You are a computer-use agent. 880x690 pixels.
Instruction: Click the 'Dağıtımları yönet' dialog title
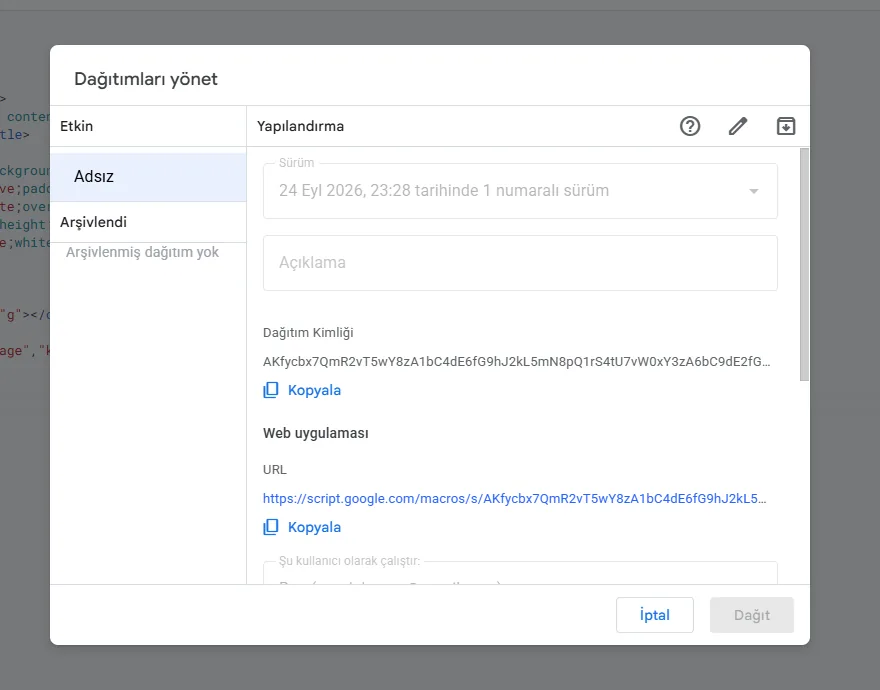click(x=146, y=79)
